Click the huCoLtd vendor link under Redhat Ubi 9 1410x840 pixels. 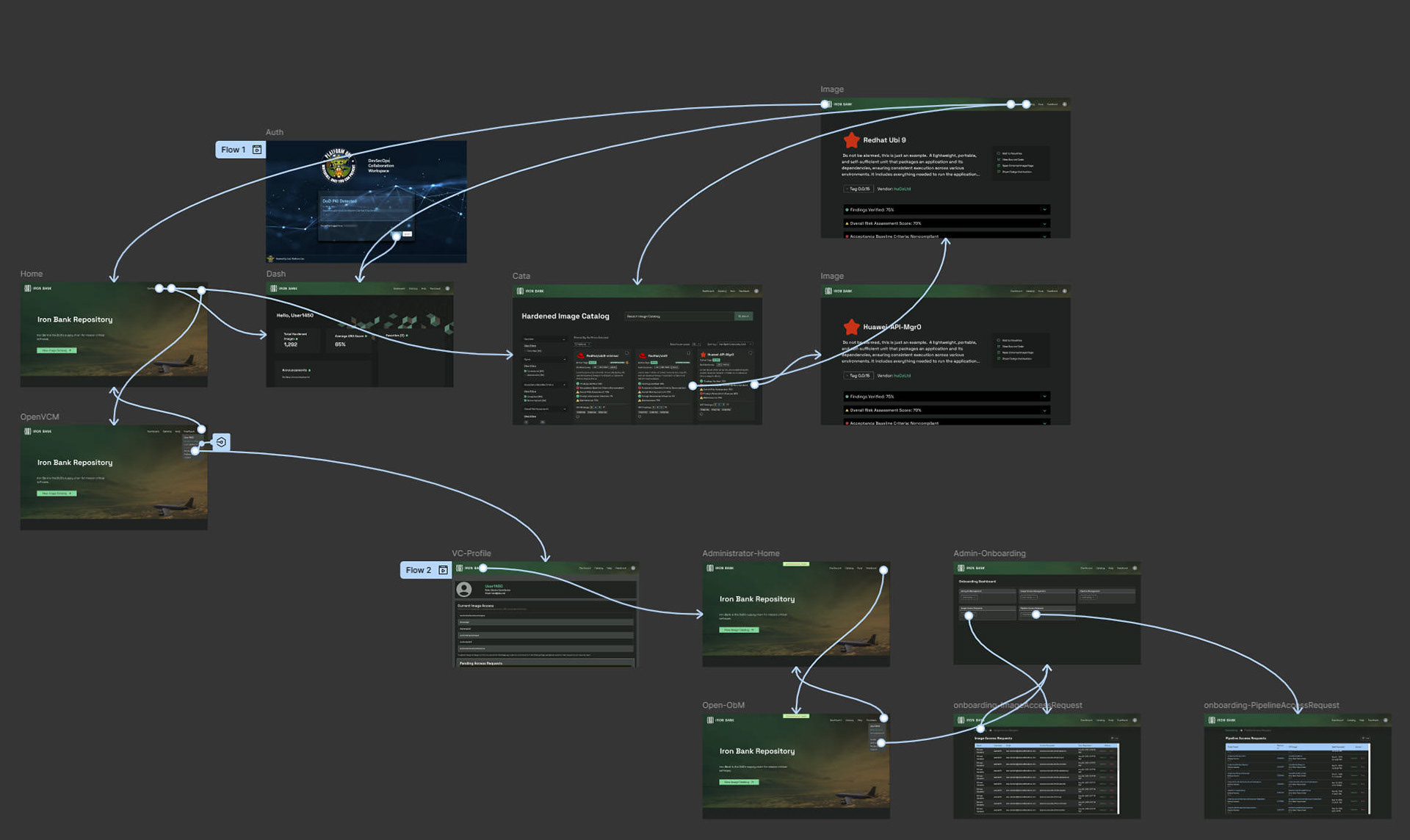903,189
